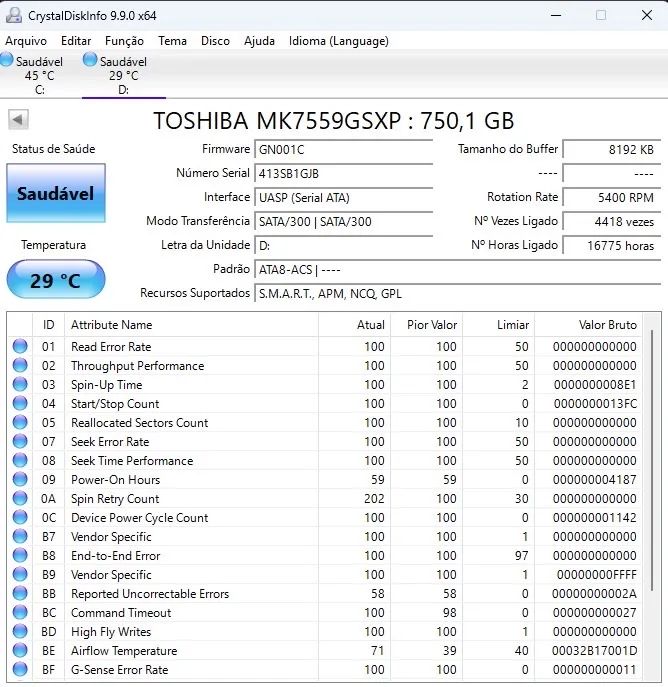Click the Recursos Suportados field
The height and width of the screenshot is (687, 668).
pos(457,294)
